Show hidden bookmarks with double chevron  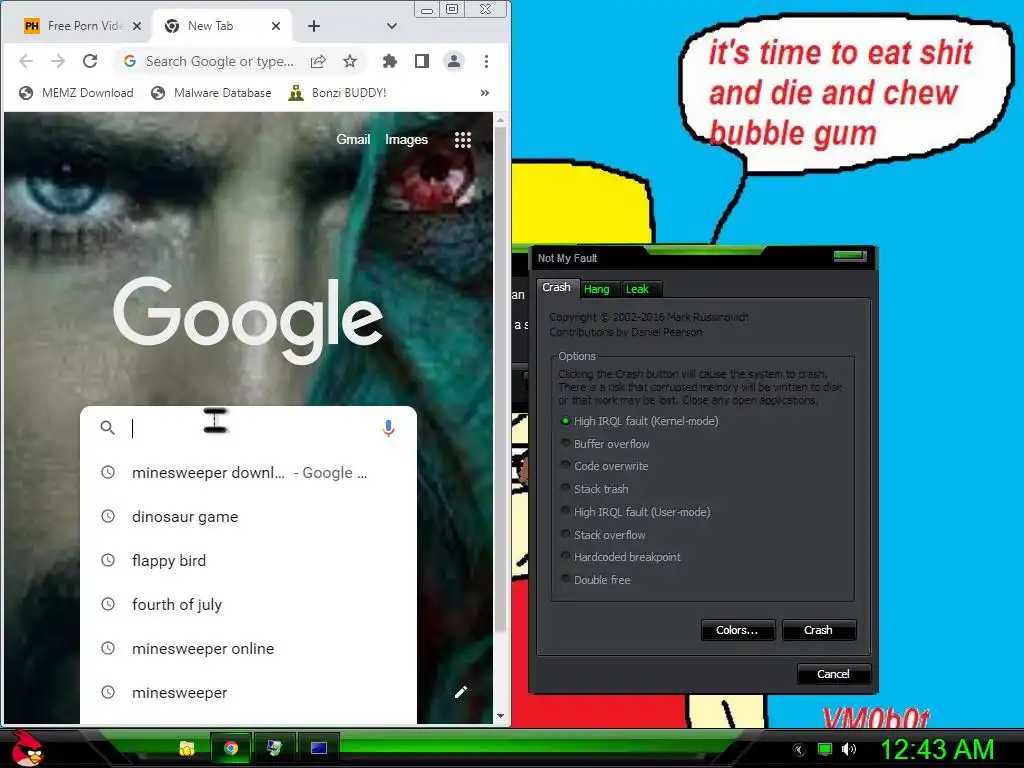point(485,93)
